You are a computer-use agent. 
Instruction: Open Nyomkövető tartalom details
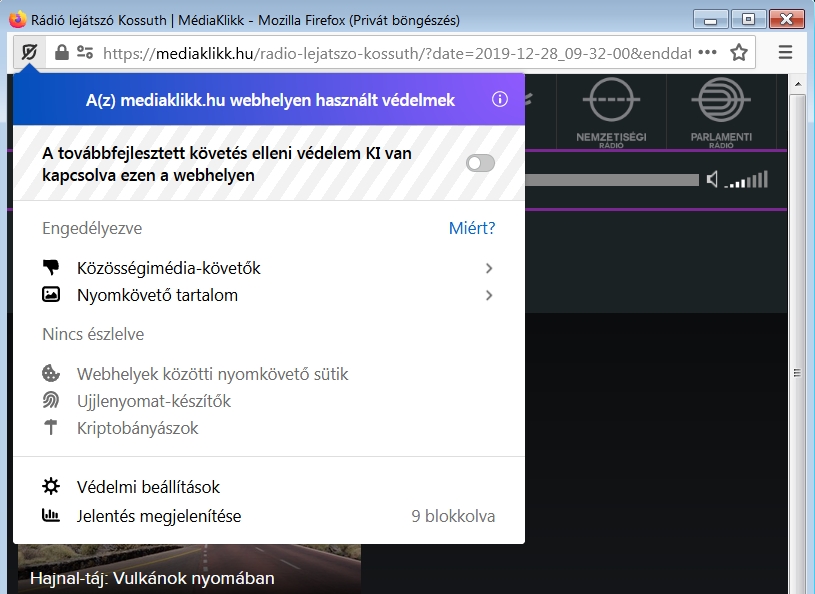pyautogui.click(x=269, y=295)
